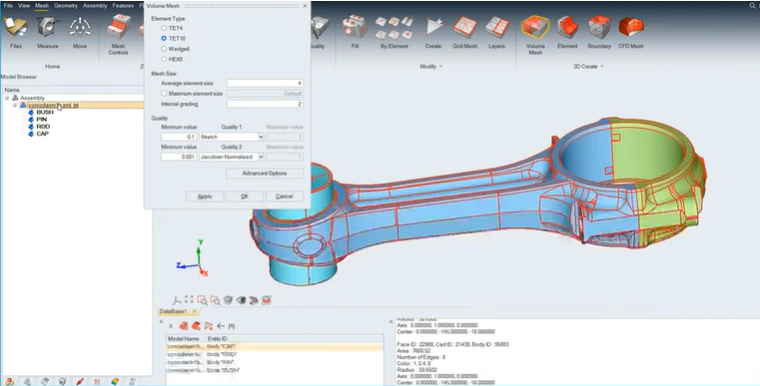The width and height of the screenshot is (760, 386).
Task: Select TET4 element type
Action: (x=164, y=28)
